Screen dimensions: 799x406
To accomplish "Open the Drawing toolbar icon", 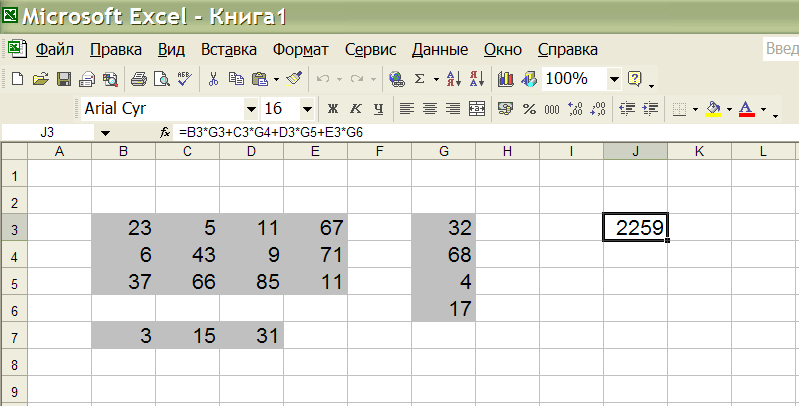I will (529, 79).
